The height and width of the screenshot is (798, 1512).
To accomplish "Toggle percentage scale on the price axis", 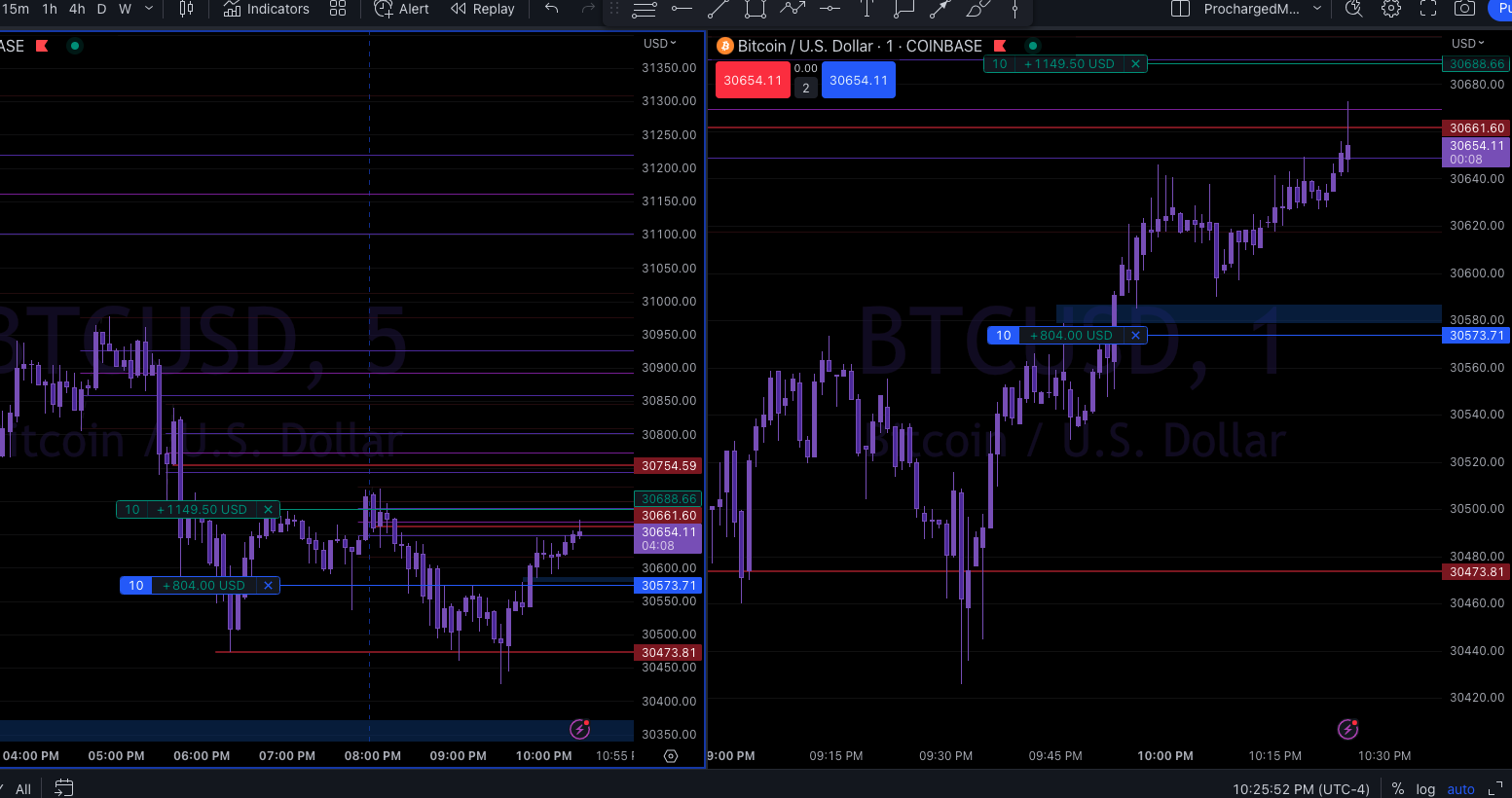I will [1398, 788].
